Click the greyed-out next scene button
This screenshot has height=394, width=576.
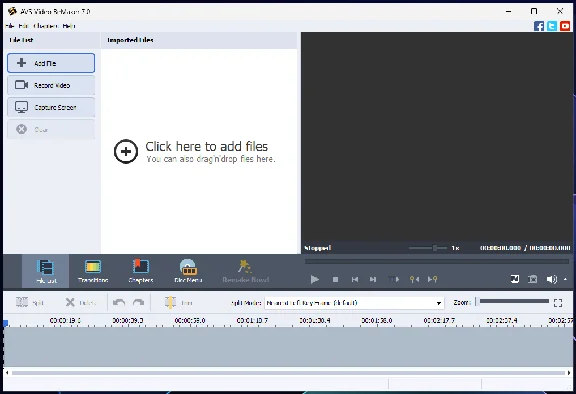click(x=393, y=279)
